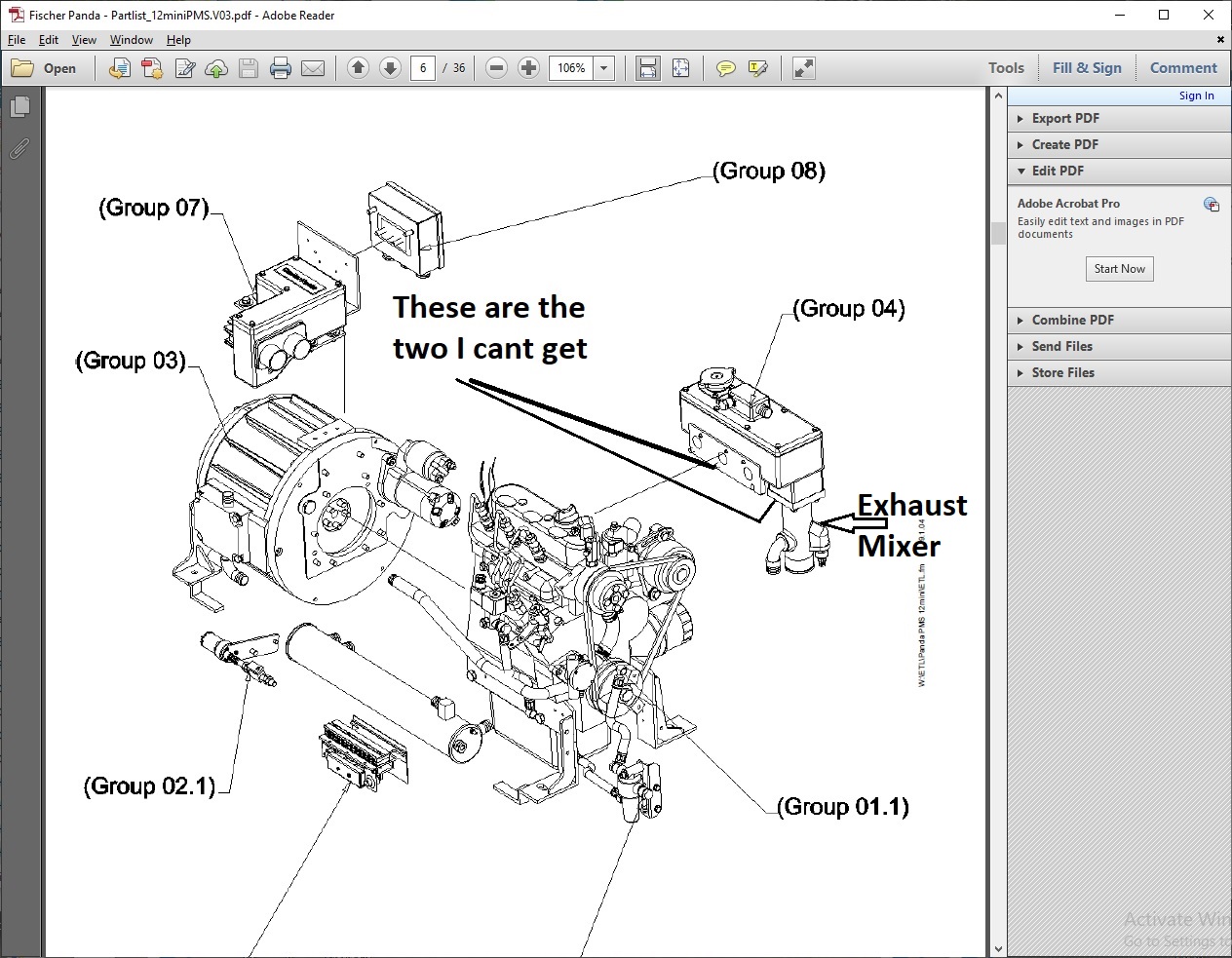This screenshot has width=1232, height=958.
Task: Click the (Group 08) label in the diagram
Action: [x=769, y=171]
